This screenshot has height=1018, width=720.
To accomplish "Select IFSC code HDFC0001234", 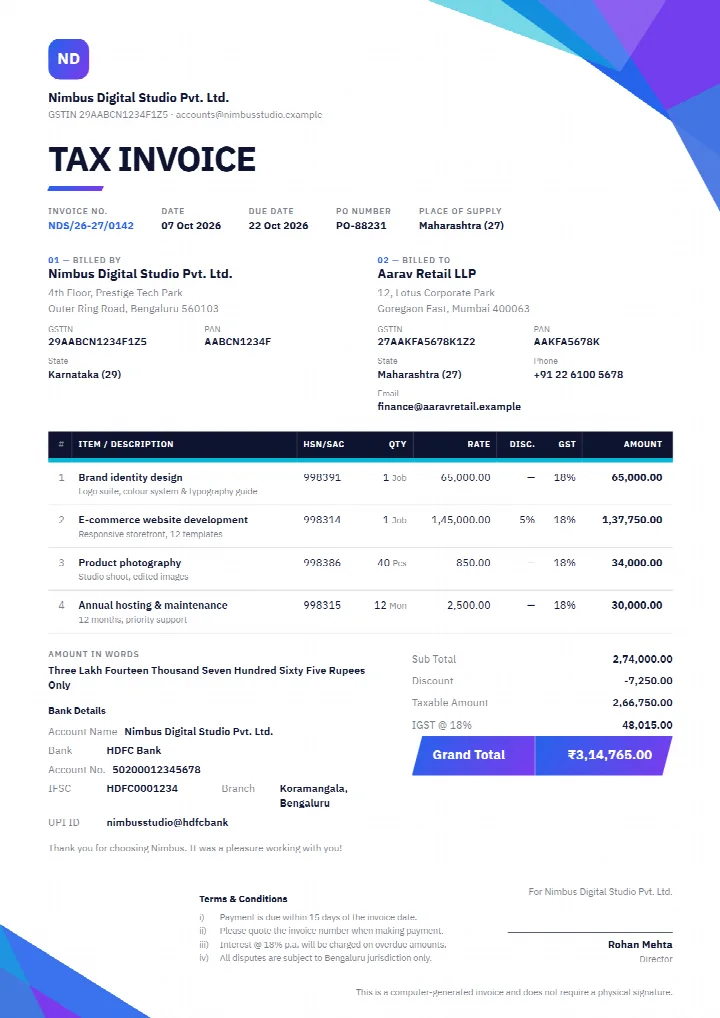I will pyautogui.click(x=142, y=789).
